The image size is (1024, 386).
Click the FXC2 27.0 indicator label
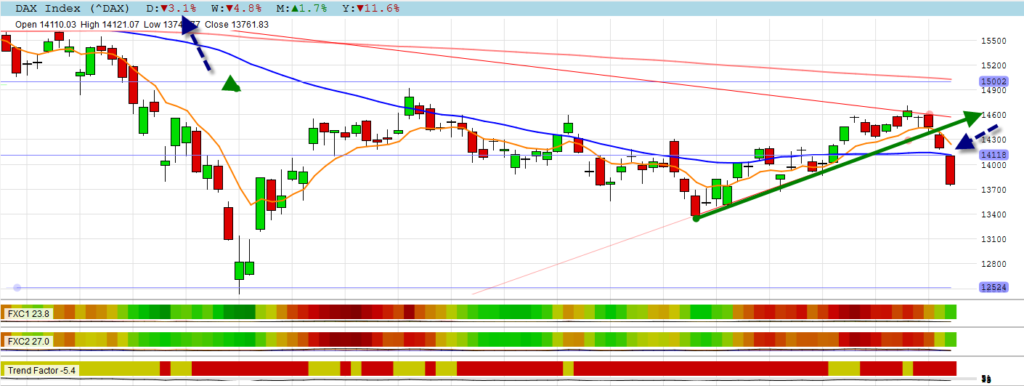tap(29, 342)
